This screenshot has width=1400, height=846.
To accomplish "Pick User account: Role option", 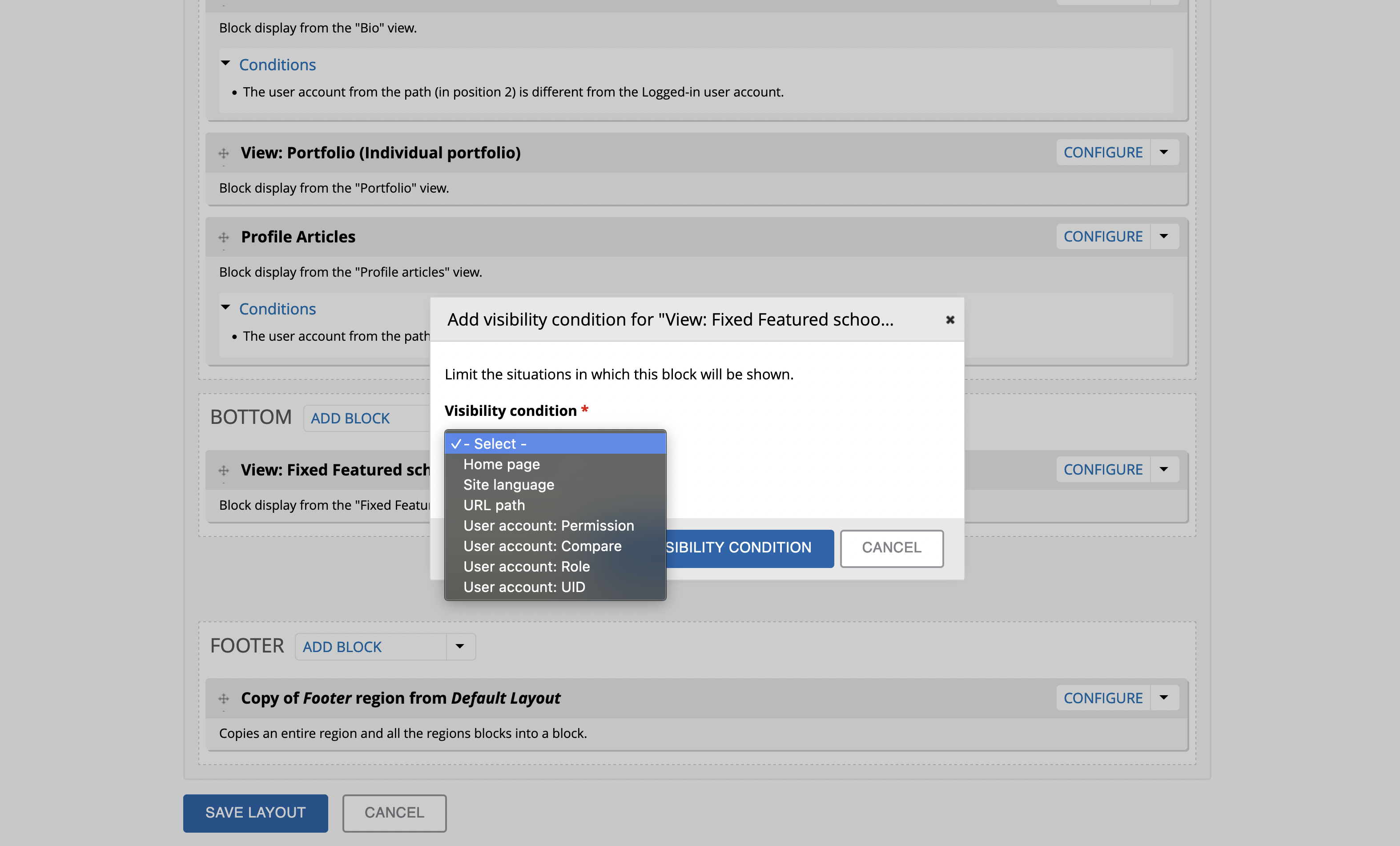I will (x=526, y=567).
